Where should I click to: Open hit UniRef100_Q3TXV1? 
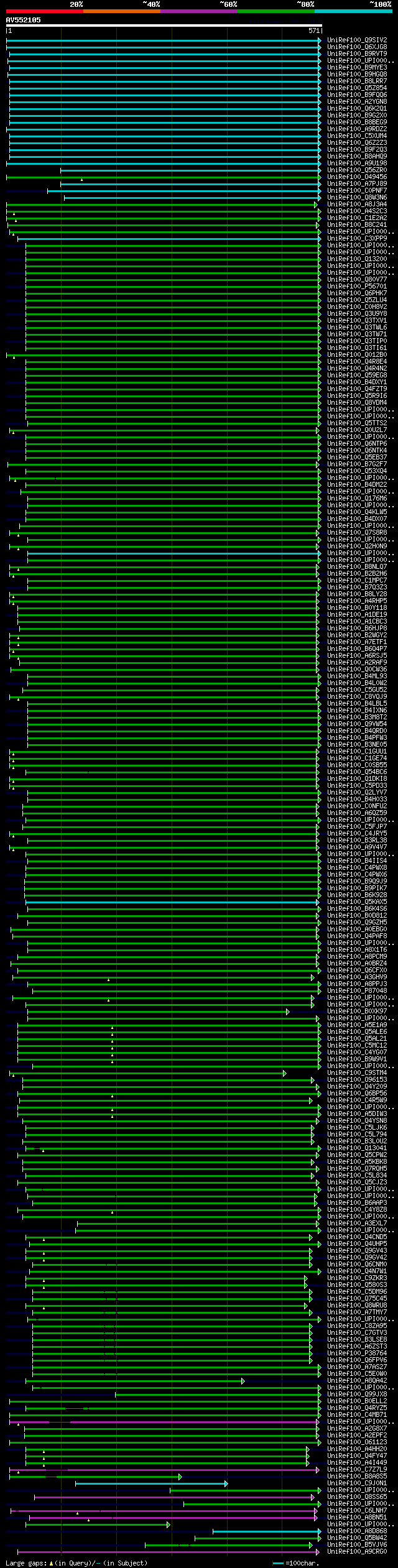coord(357,320)
